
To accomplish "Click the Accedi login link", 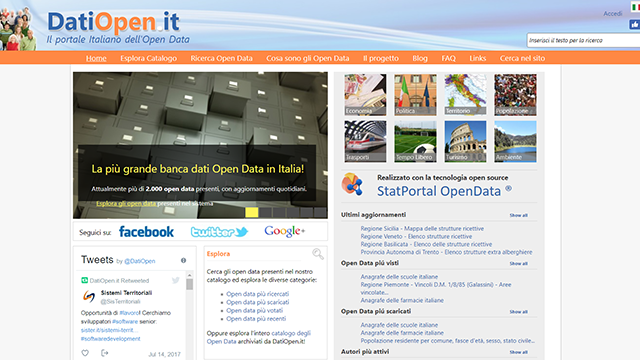I will tap(613, 13).
